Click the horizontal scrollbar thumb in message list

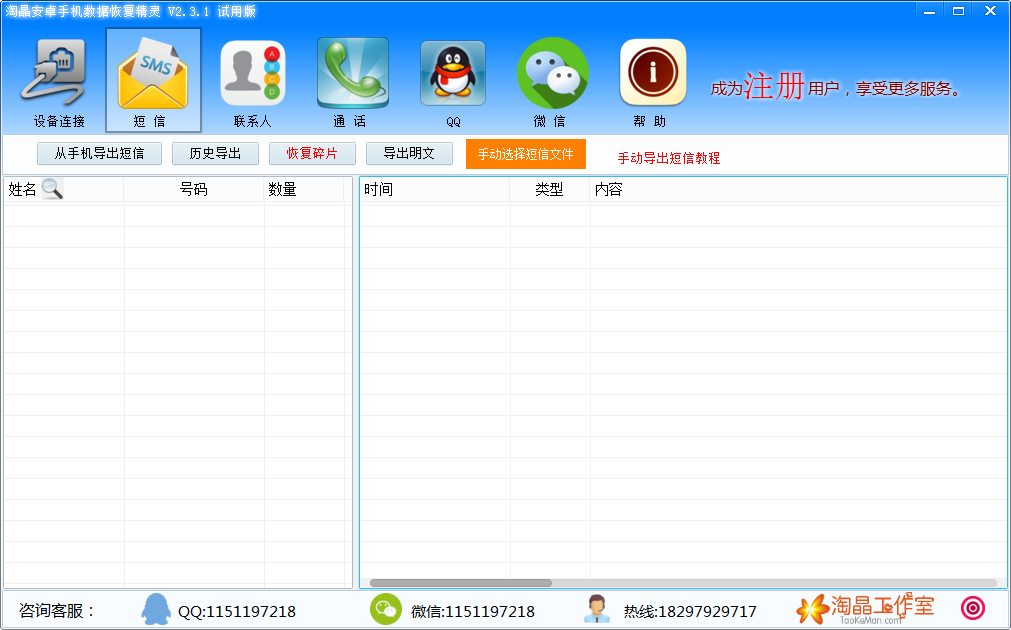pos(460,583)
